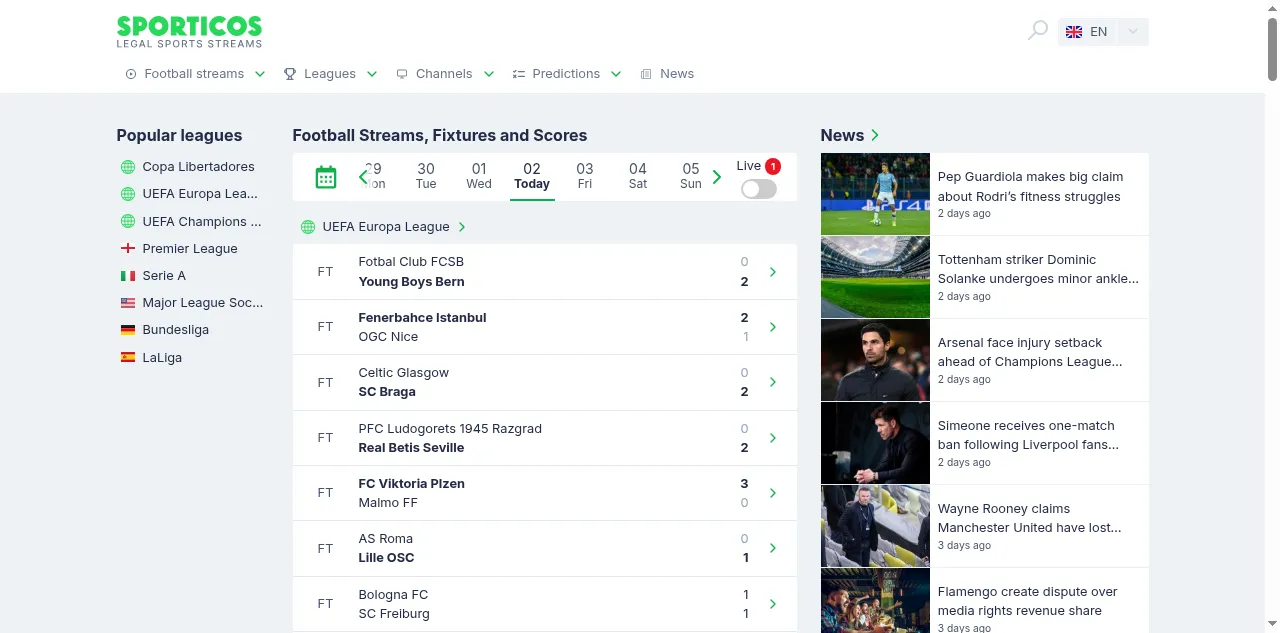This screenshot has height=633, width=1280.
Task: Click the USA flag beside Major League Soccer
Action: pos(127,303)
